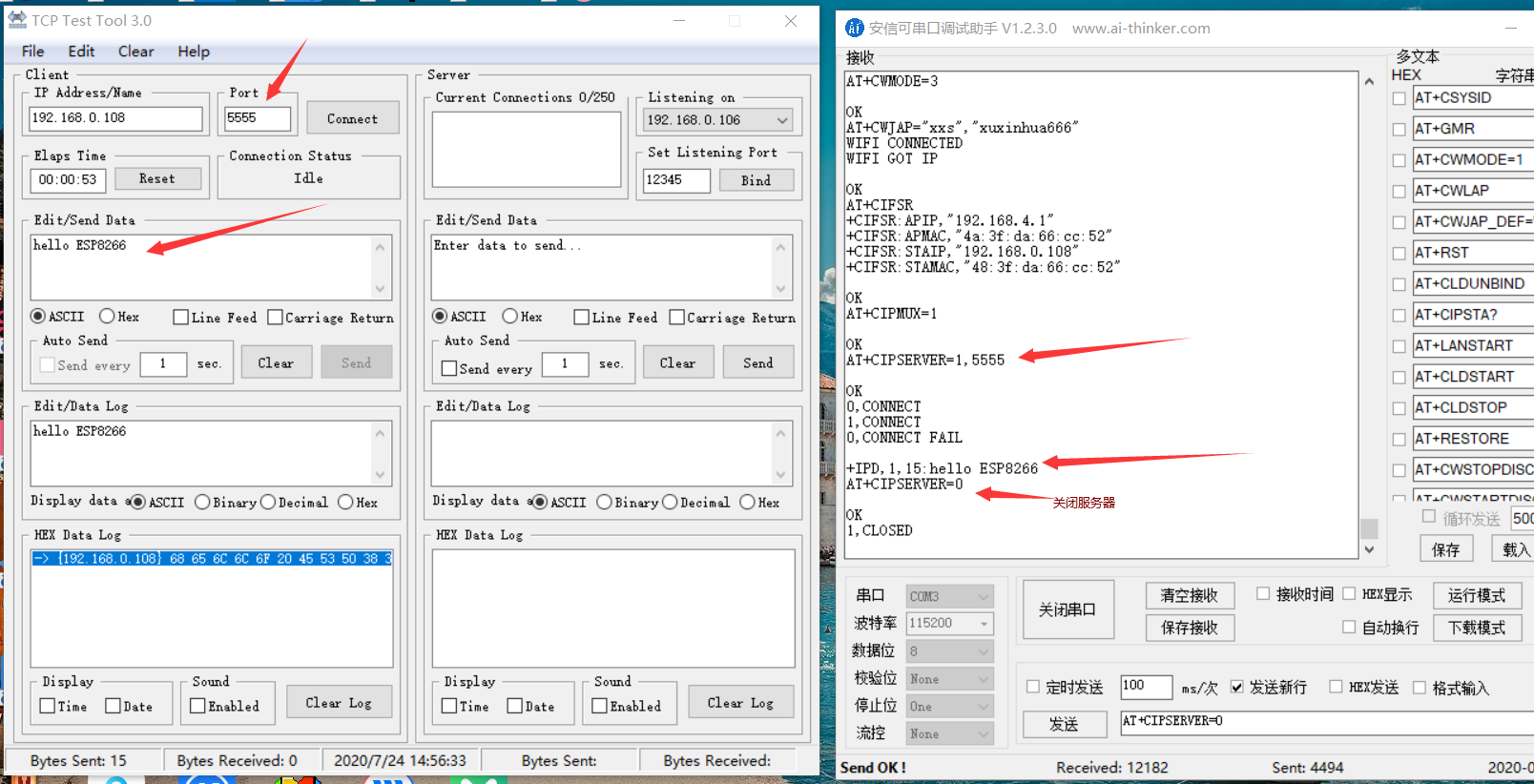Click the 保存 save button
1534x784 pixels.
1445,549
